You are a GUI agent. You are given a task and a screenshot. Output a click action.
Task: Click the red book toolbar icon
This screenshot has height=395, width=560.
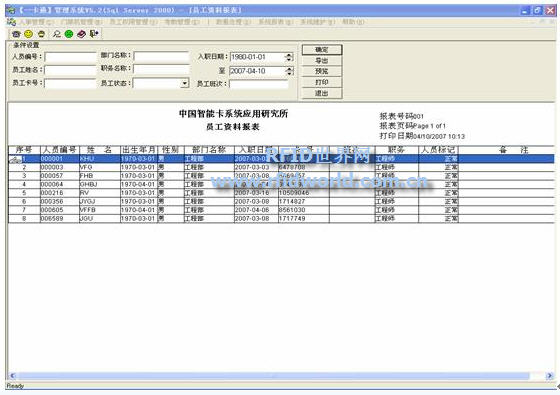click(81, 34)
